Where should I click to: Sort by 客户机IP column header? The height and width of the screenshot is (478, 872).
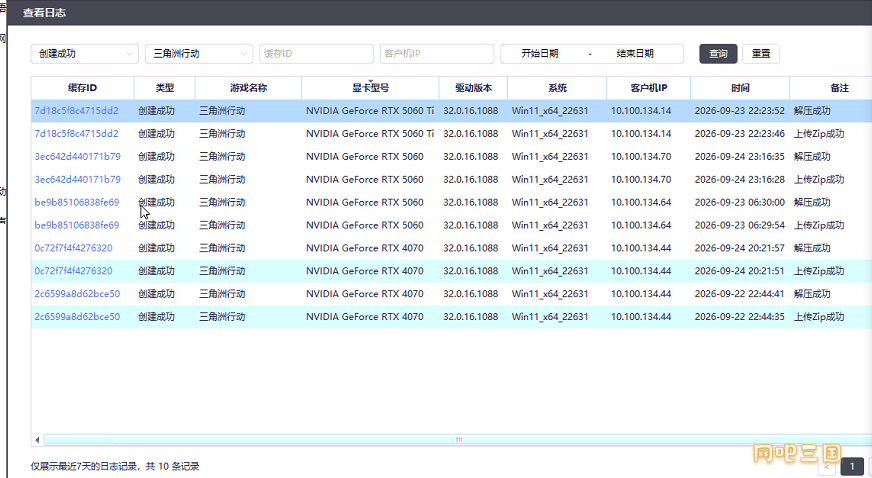[649, 88]
